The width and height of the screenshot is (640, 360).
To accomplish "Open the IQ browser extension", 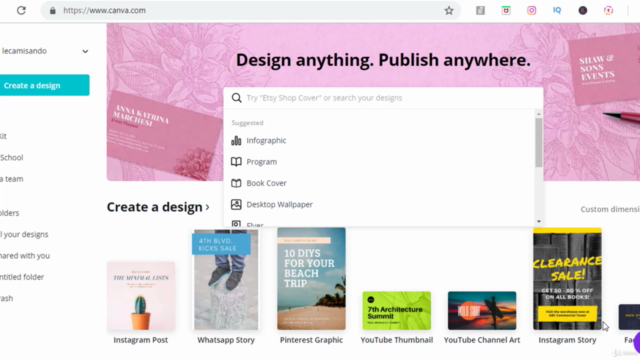I will [557, 11].
